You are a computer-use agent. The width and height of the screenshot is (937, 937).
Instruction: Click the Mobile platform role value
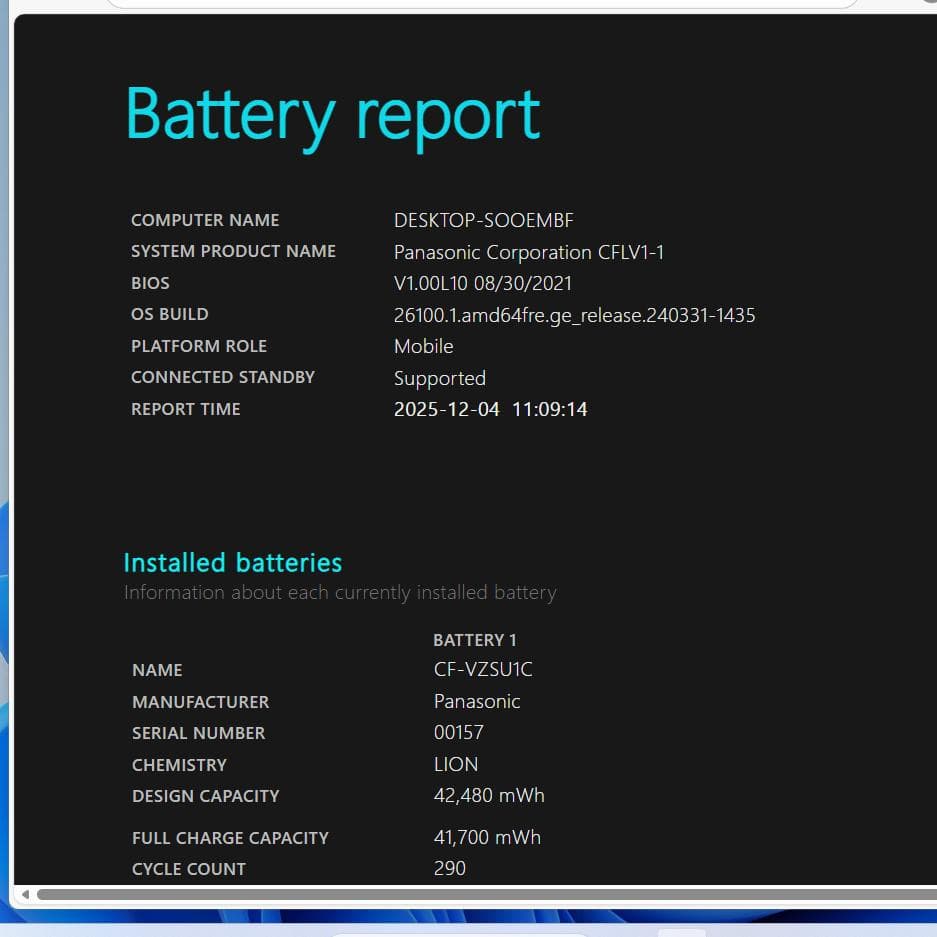(x=423, y=346)
